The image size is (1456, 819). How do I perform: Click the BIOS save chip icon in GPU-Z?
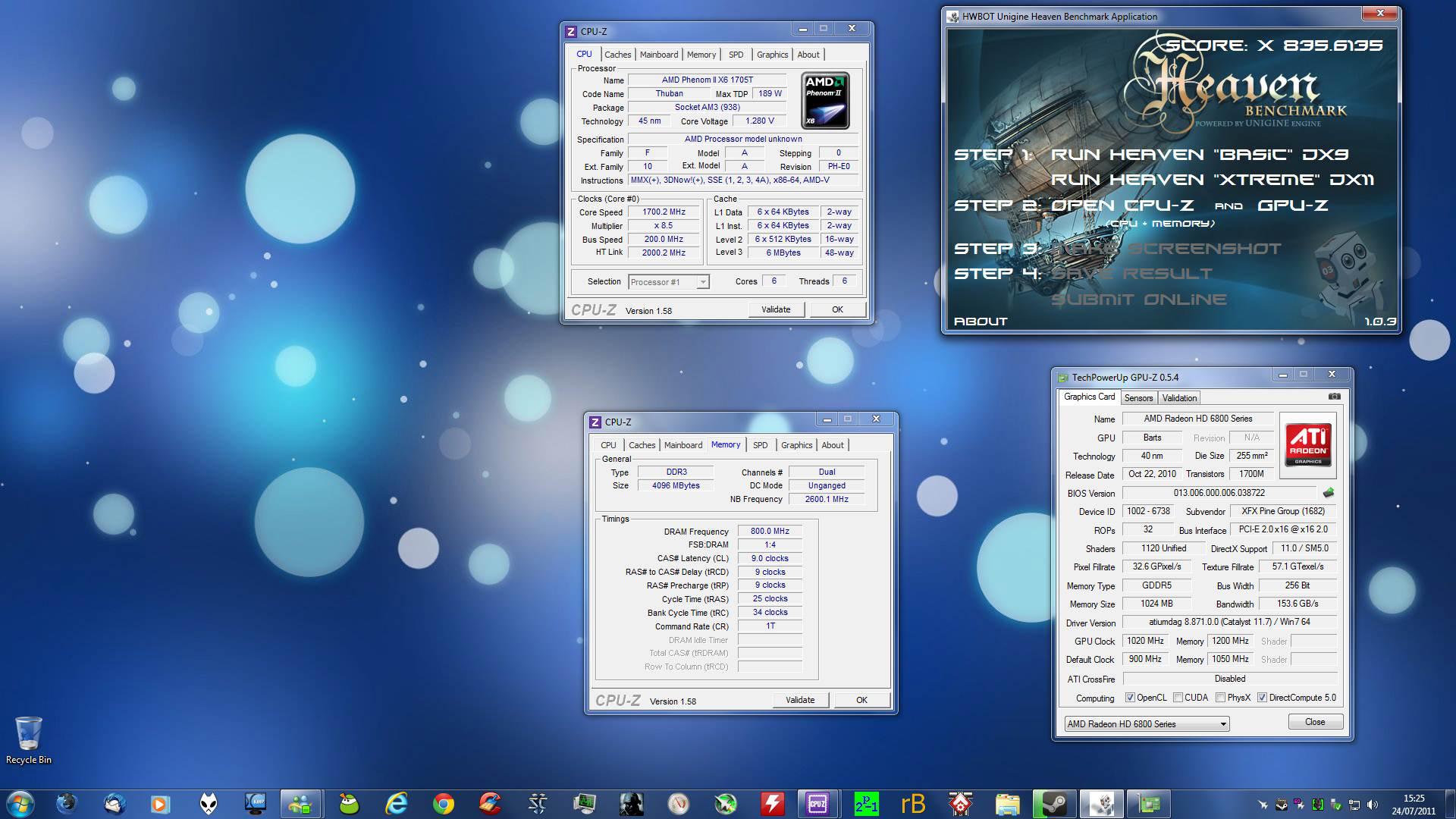click(1329, 493)
